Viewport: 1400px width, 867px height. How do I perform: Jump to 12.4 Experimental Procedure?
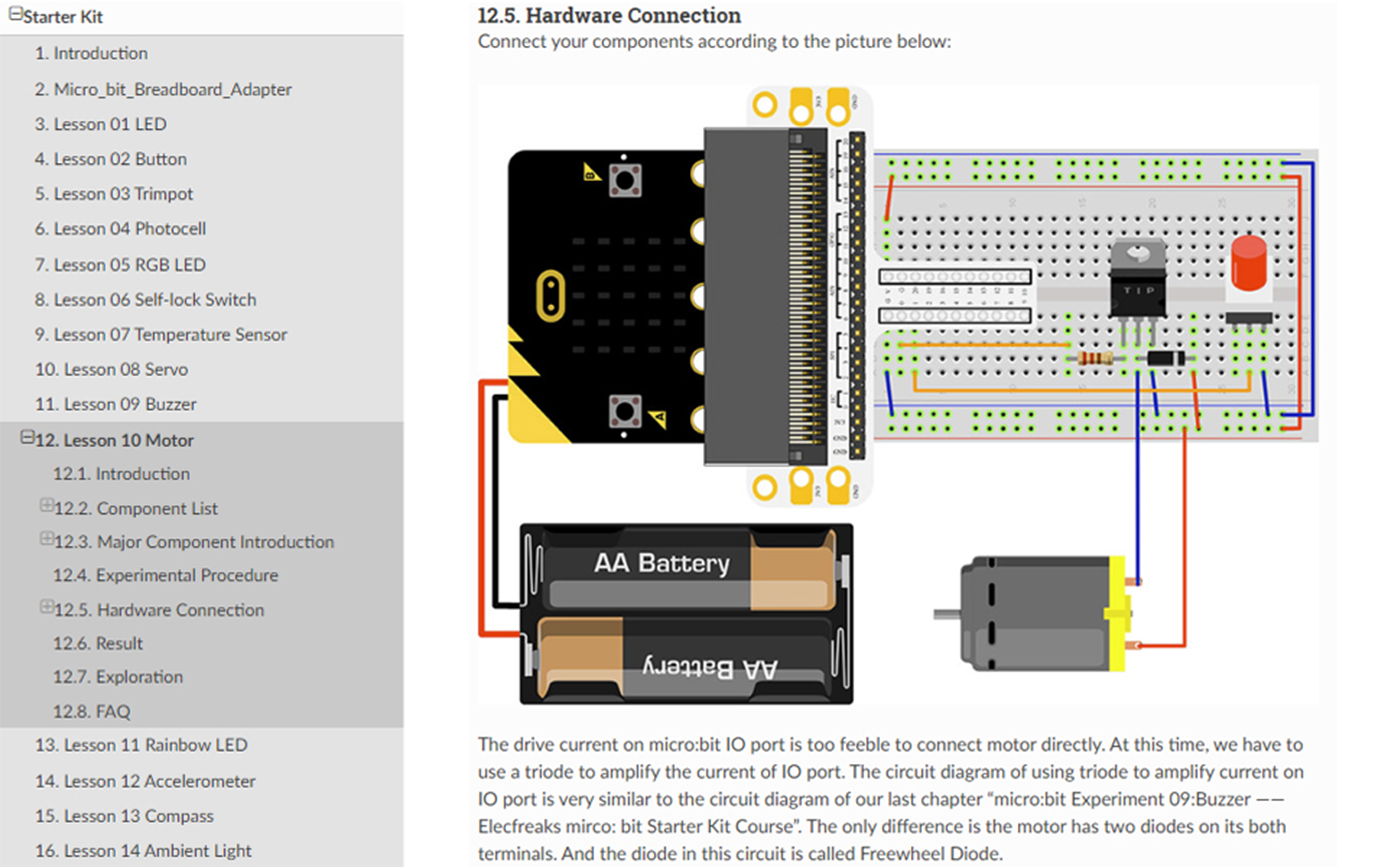click(165, 575)
